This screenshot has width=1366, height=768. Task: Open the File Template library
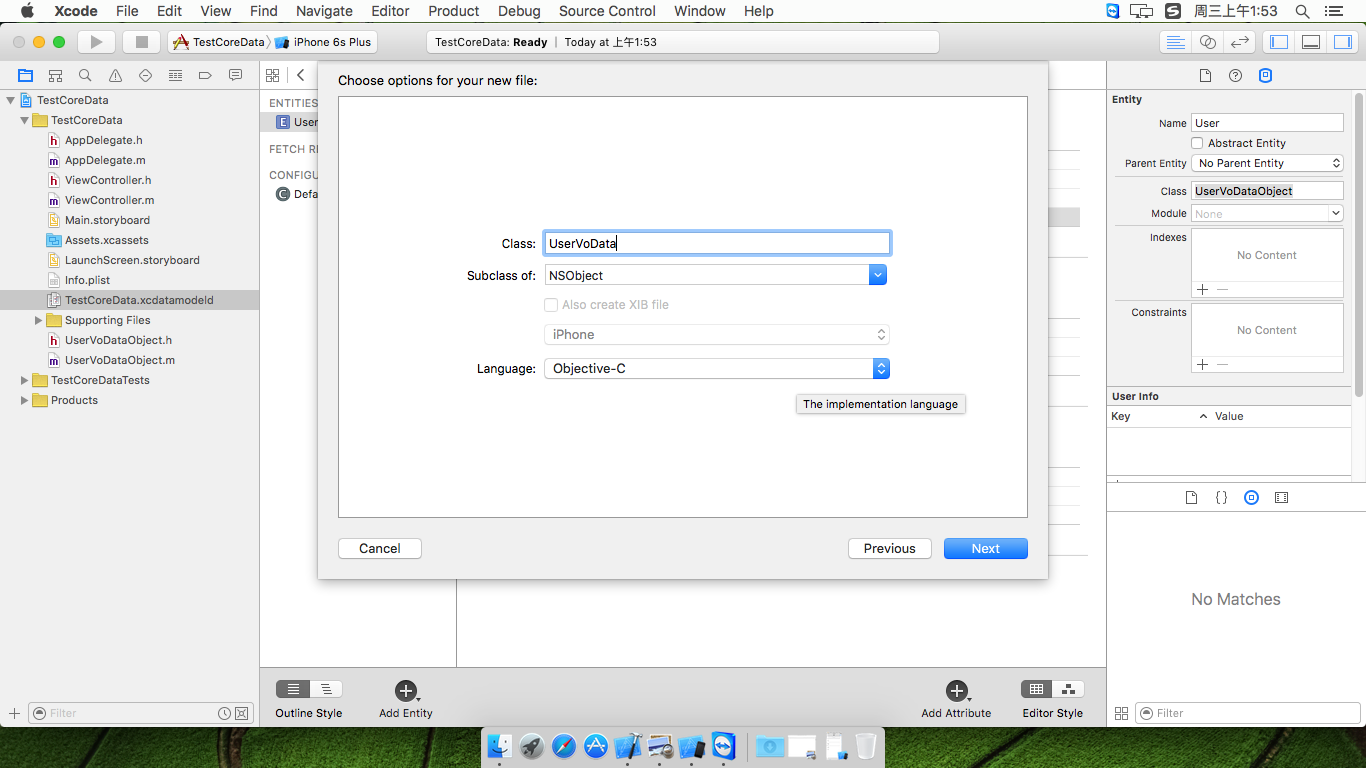coord(1191,497)
